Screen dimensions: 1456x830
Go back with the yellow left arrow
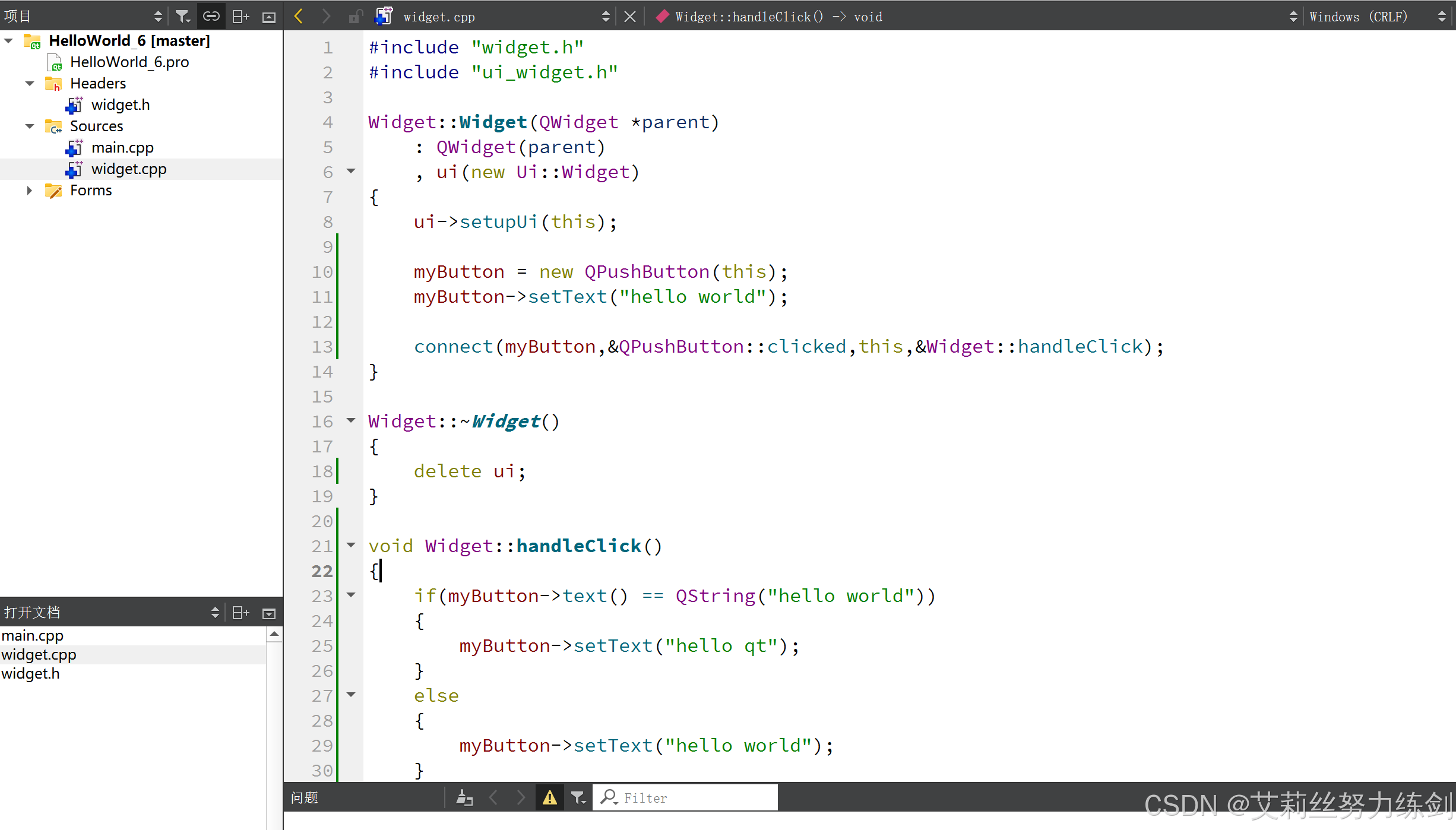299,17
